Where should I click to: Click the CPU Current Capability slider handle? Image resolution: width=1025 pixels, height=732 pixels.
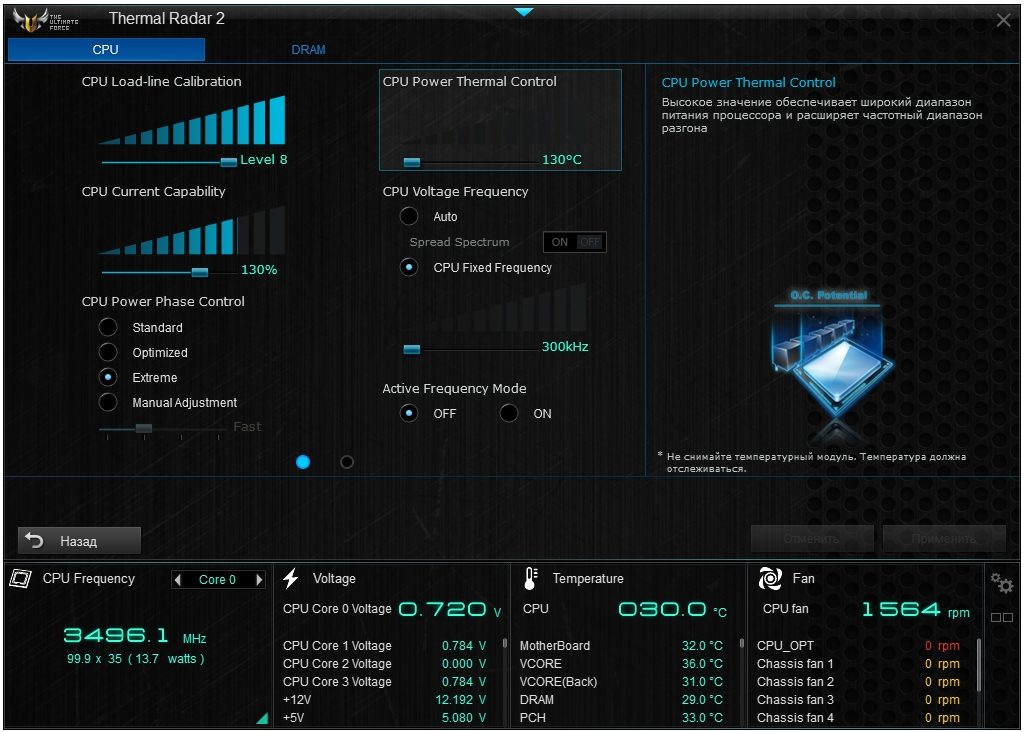tap(199, 272)
